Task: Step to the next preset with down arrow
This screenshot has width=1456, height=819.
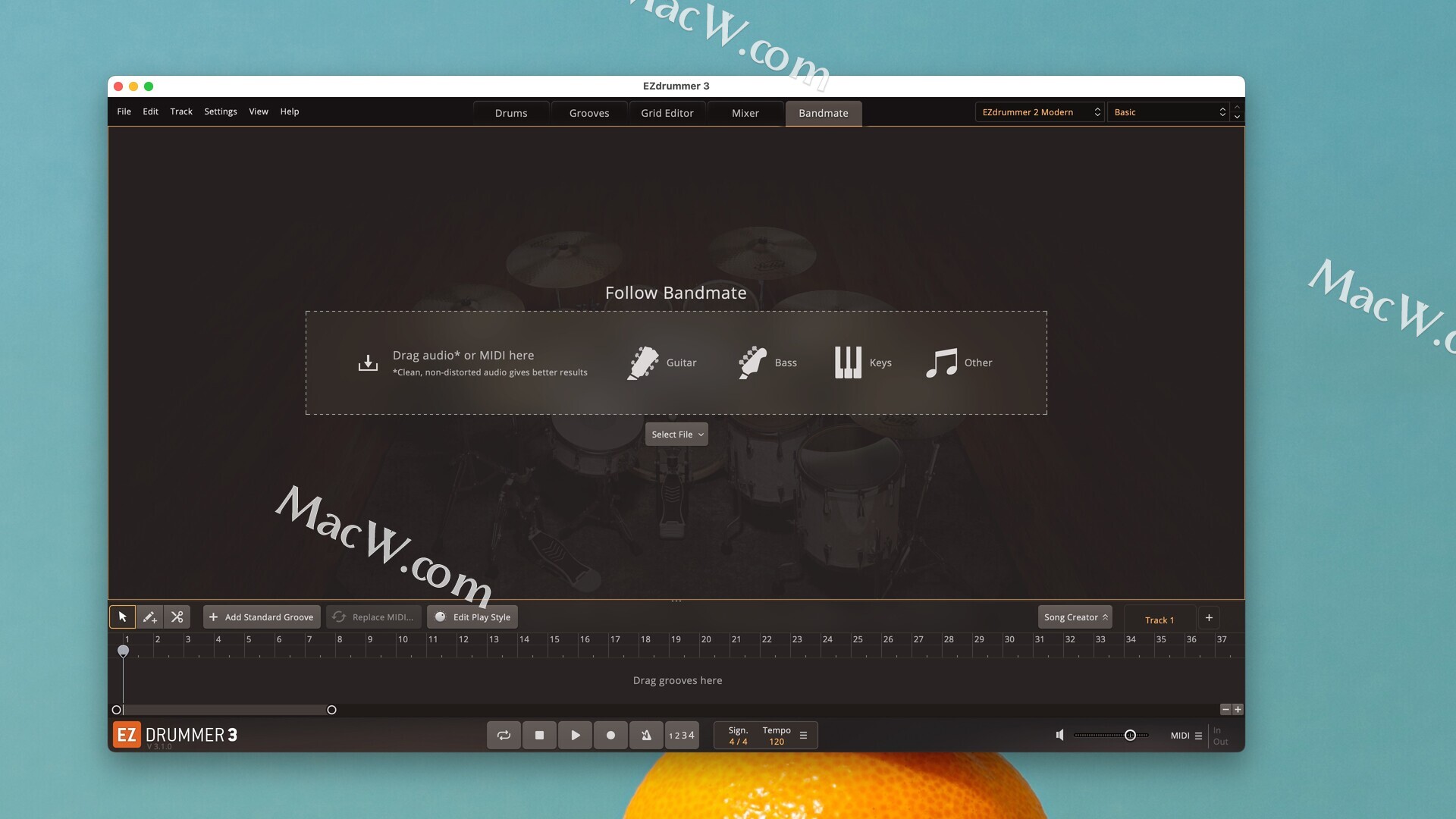Action: point(1238,117)
